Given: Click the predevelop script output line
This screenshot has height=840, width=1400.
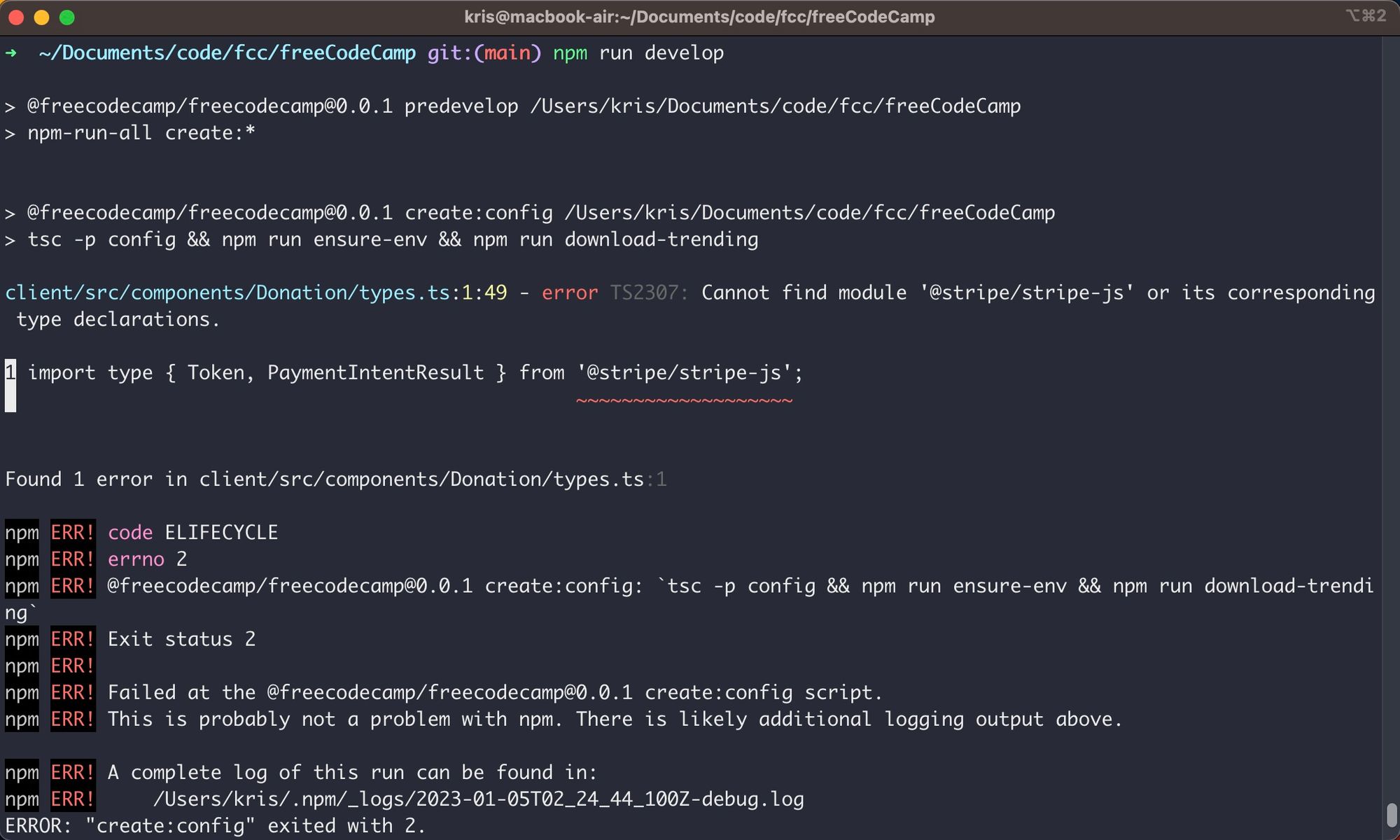Looking at the screenshot, I should [x=512, y=106].
